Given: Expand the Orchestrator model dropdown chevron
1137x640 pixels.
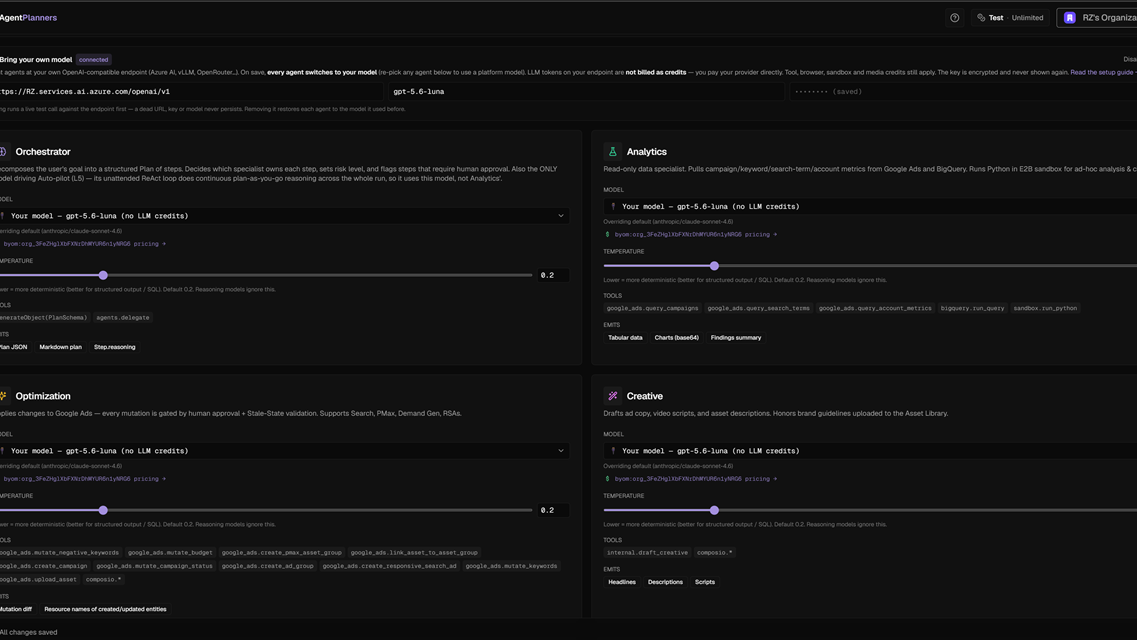Looking at the screenshot, I should (x=561, y=215).
